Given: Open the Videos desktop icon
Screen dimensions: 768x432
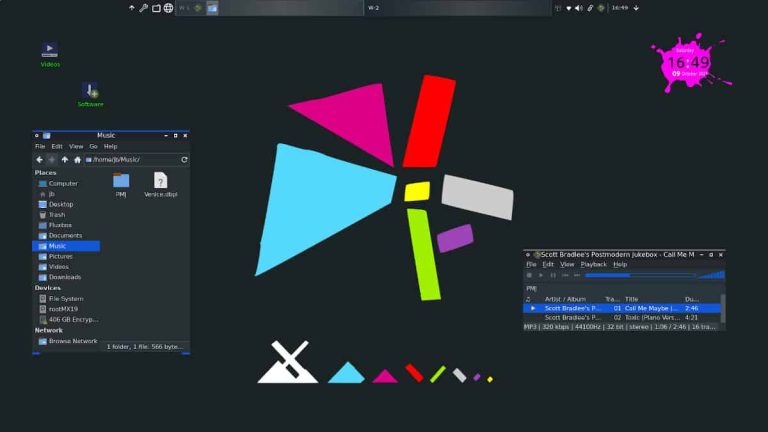Looking at the screenshot, I should coord(49,50).
